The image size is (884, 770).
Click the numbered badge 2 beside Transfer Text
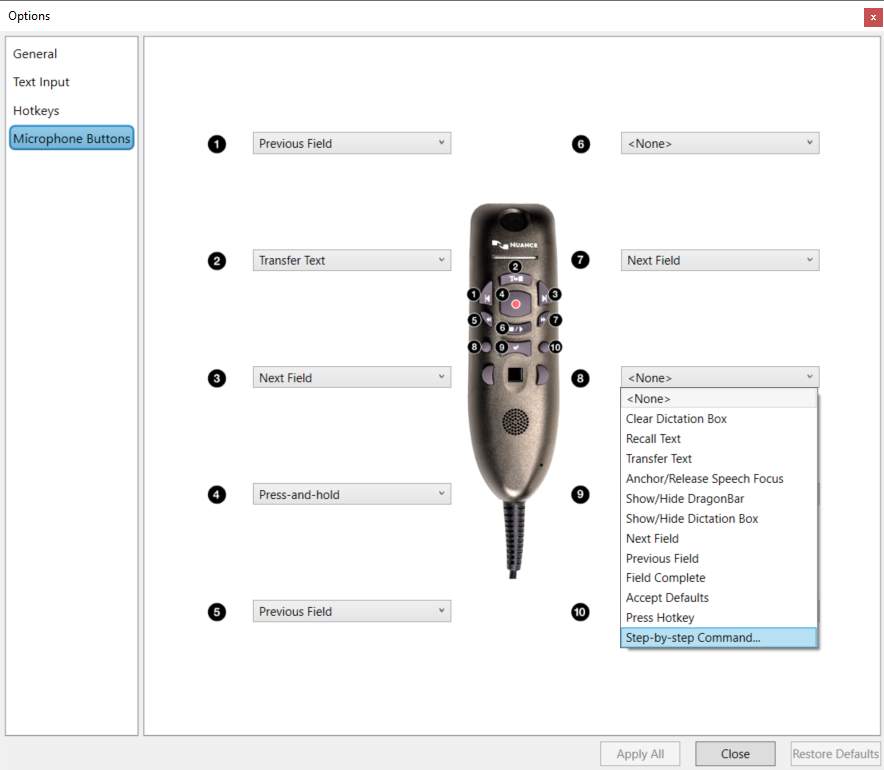[x=216, y=260]
